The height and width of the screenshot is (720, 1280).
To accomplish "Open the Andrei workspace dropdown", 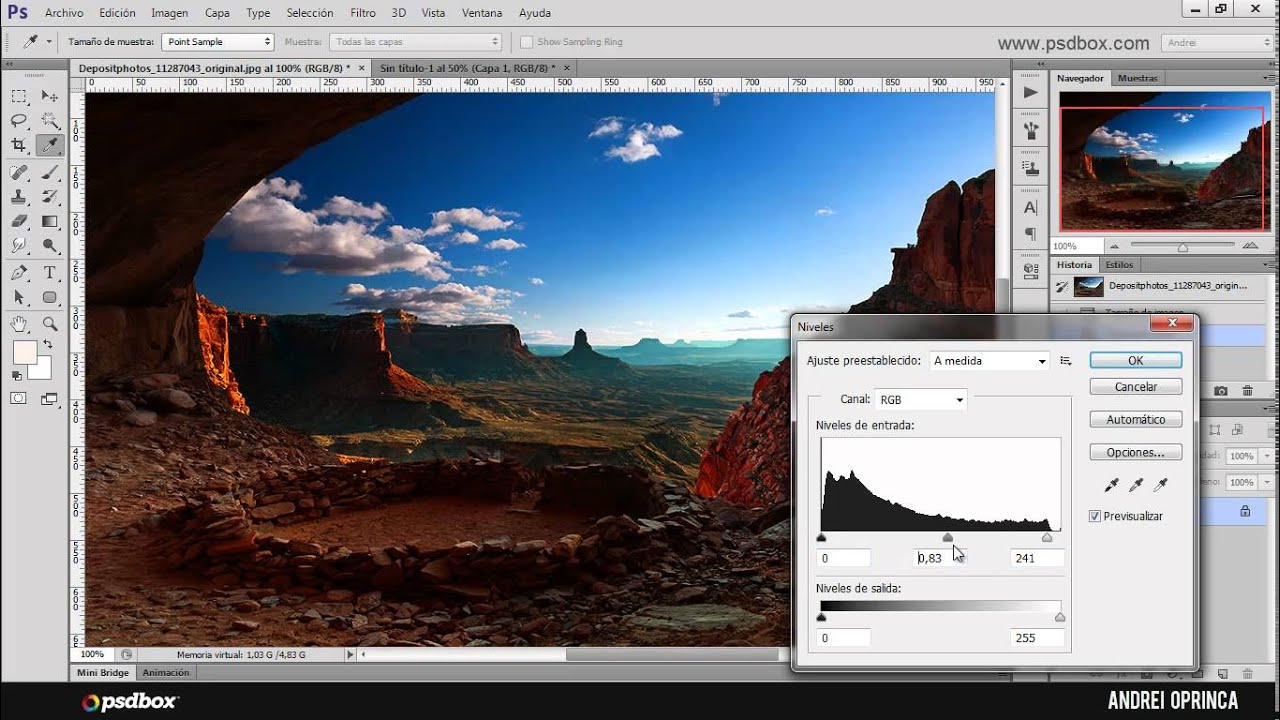I will (x=1217, y=43).
